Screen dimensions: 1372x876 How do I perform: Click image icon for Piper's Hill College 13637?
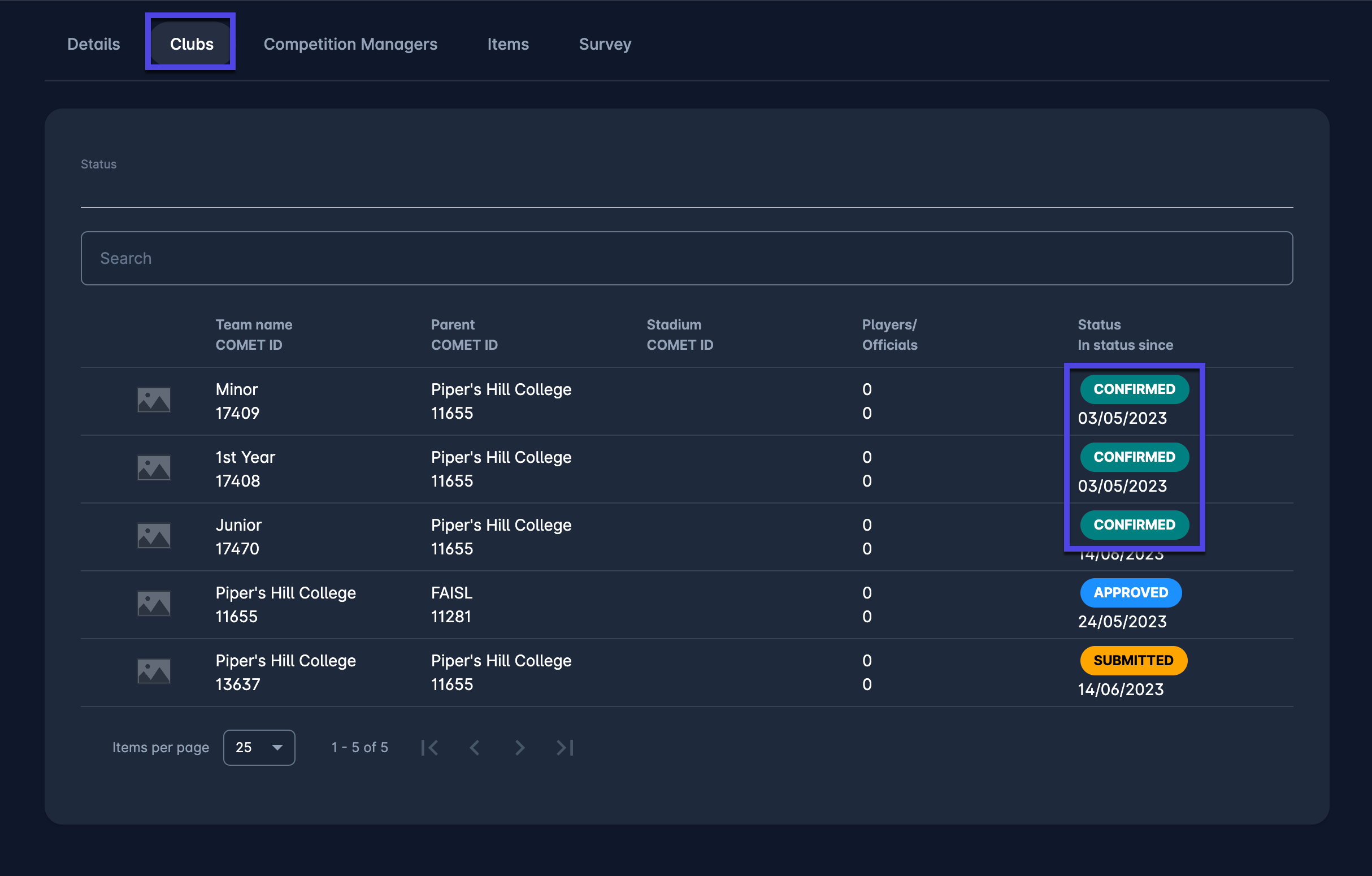(x=154, y=671)
